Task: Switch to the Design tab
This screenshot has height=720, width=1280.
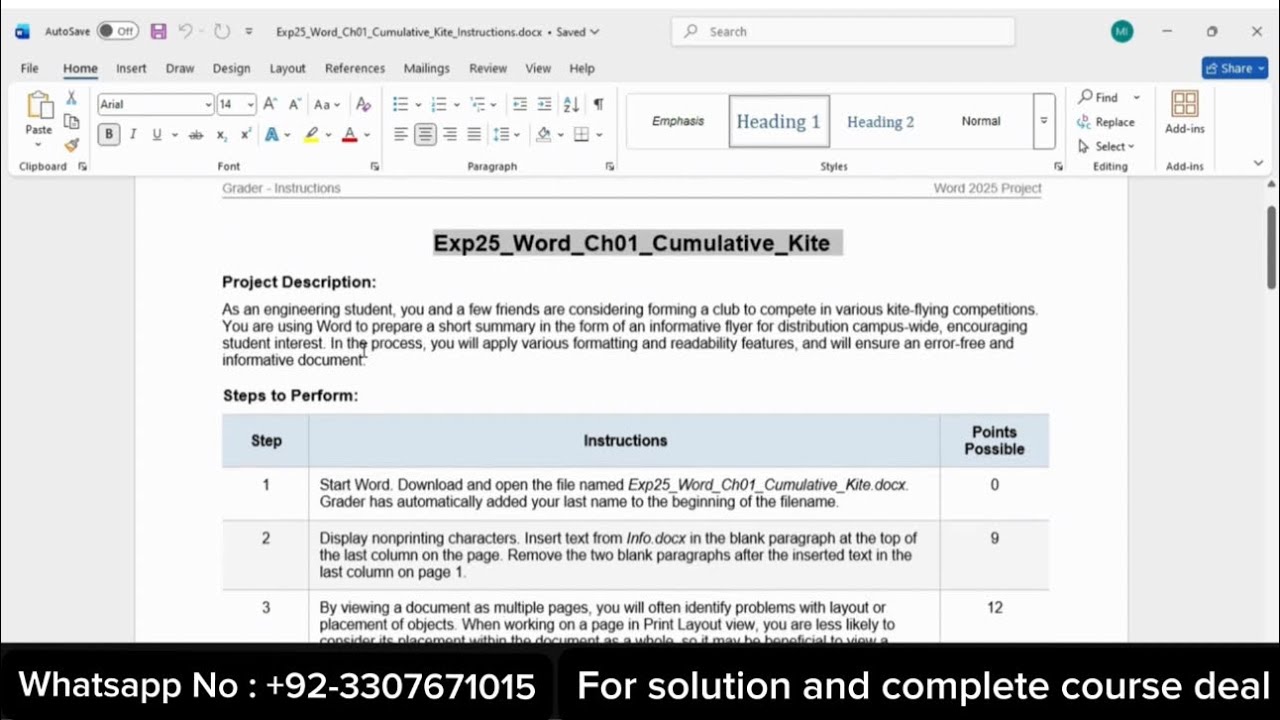Action: (231, 68)
